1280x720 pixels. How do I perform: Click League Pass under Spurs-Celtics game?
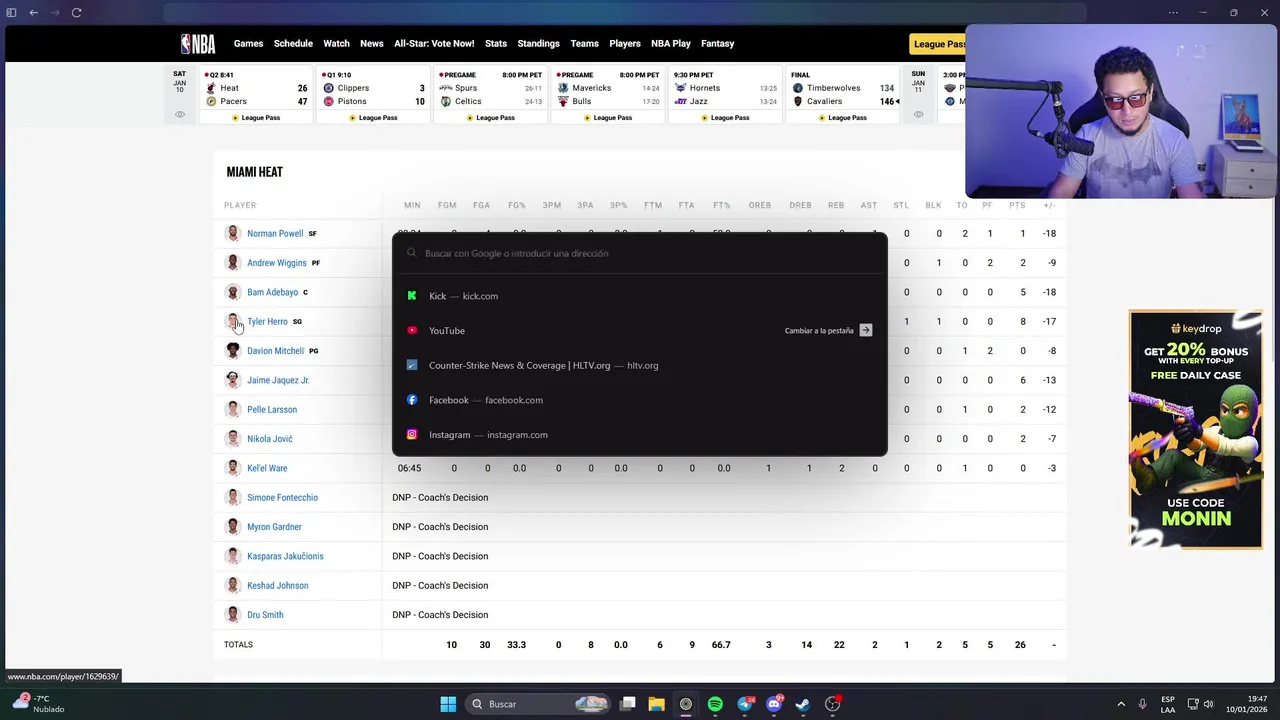pos(490,117)
